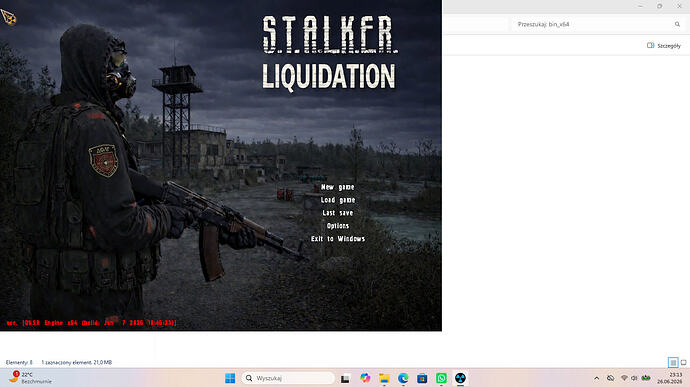Open the game Options
Image resolution: width=690 pixels, height=387 pixels.
[338, 226]
